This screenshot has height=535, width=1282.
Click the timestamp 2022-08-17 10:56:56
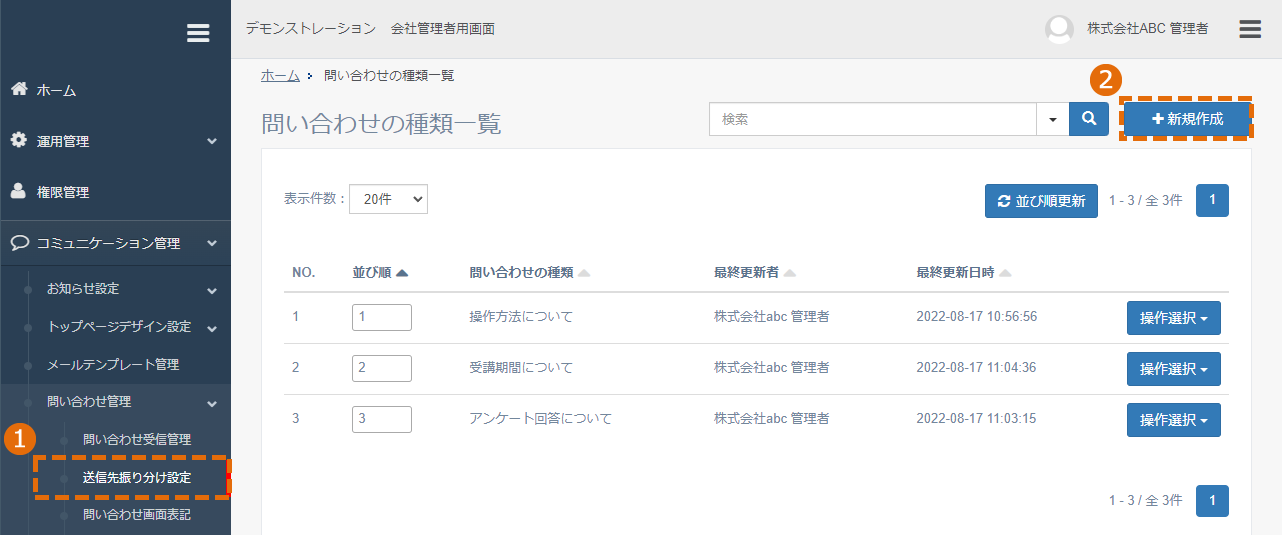click(976, 317)
